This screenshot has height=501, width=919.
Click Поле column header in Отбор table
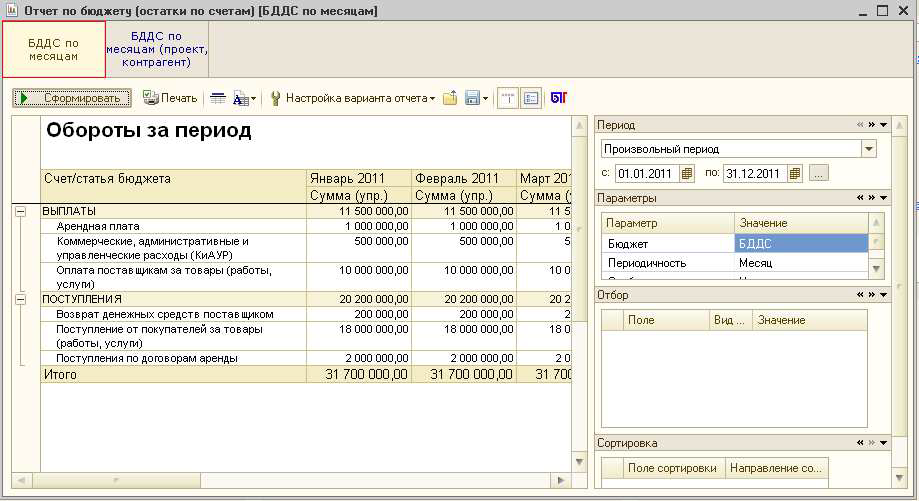[x=666, y=320]
